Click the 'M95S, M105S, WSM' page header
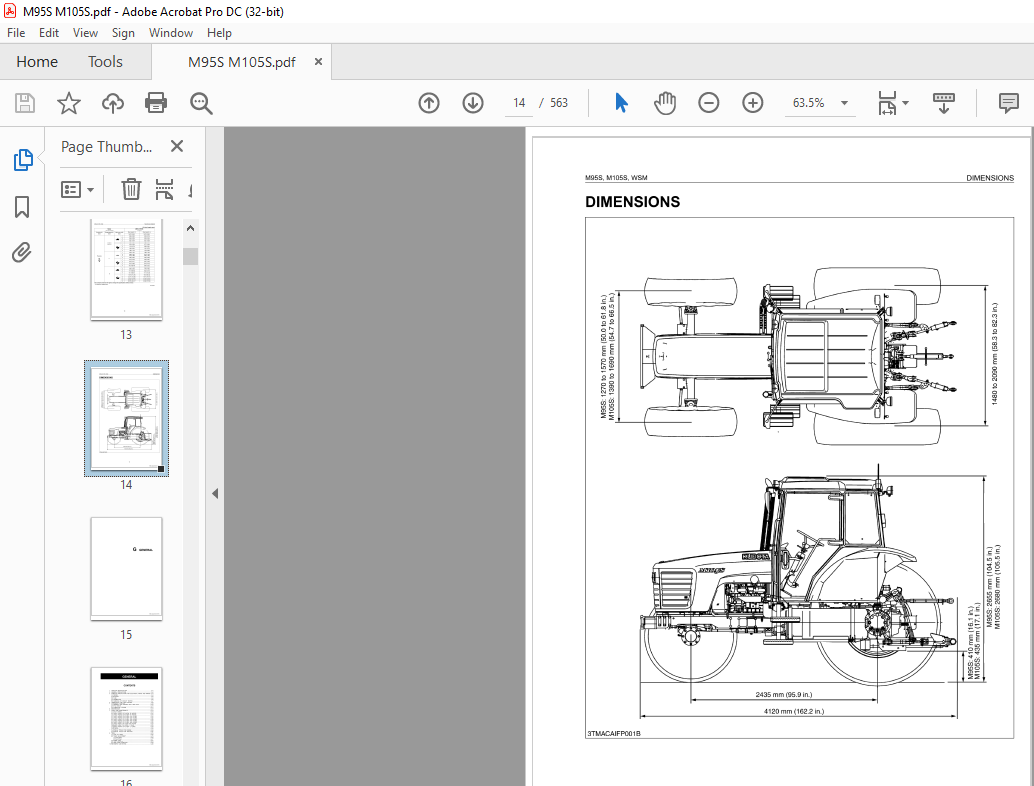This screenshot has width=1034, height=786. [x=616, y=177]
